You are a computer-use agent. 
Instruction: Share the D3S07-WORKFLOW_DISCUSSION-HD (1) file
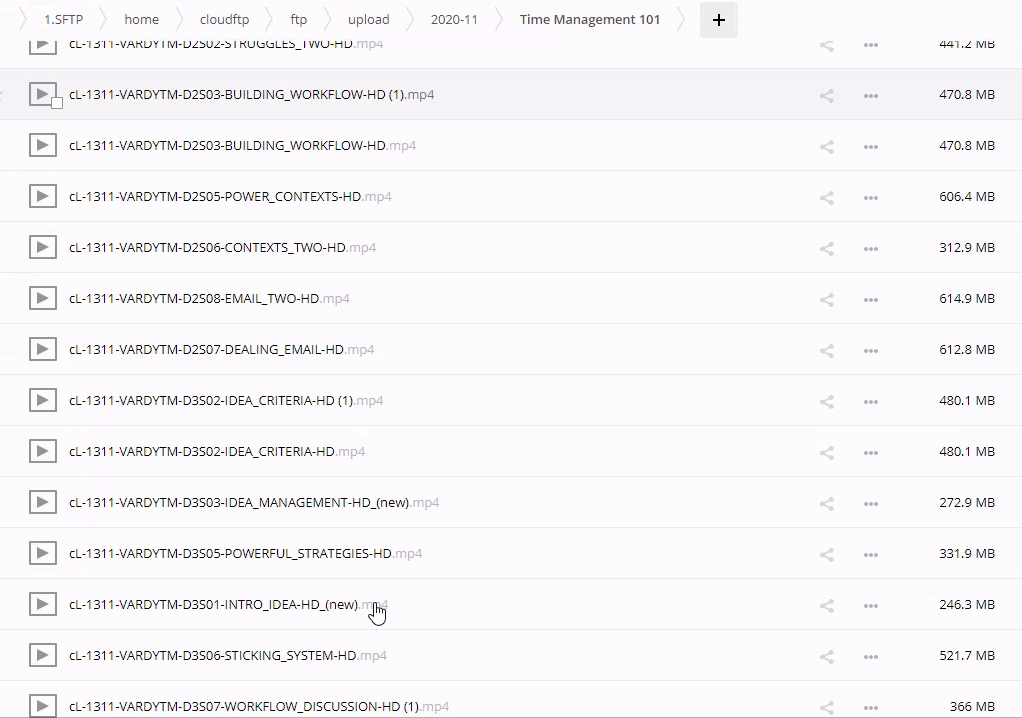(x=826, y=707)
